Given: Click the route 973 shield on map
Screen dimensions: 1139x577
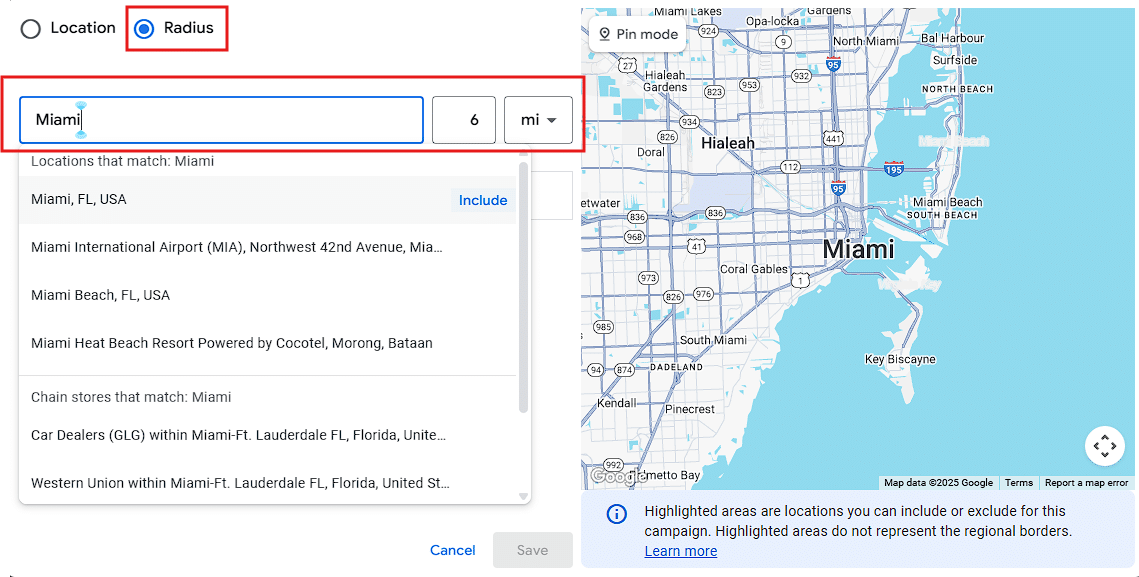Looking at the screenshot, I should (647, 278).
